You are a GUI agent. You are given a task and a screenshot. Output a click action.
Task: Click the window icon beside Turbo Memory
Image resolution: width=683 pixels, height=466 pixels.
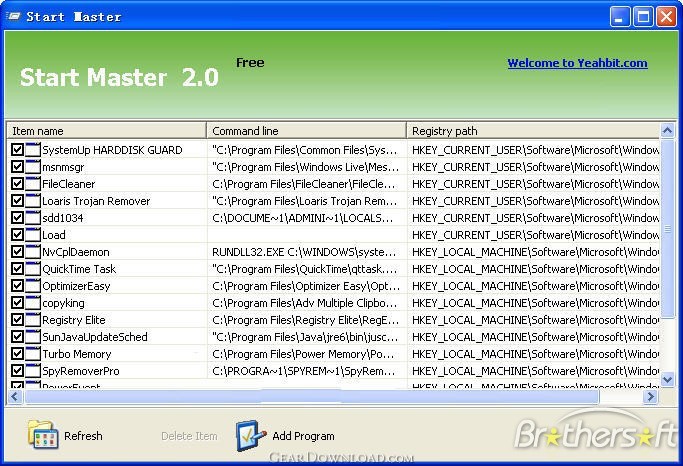click(x=33, y=354)
